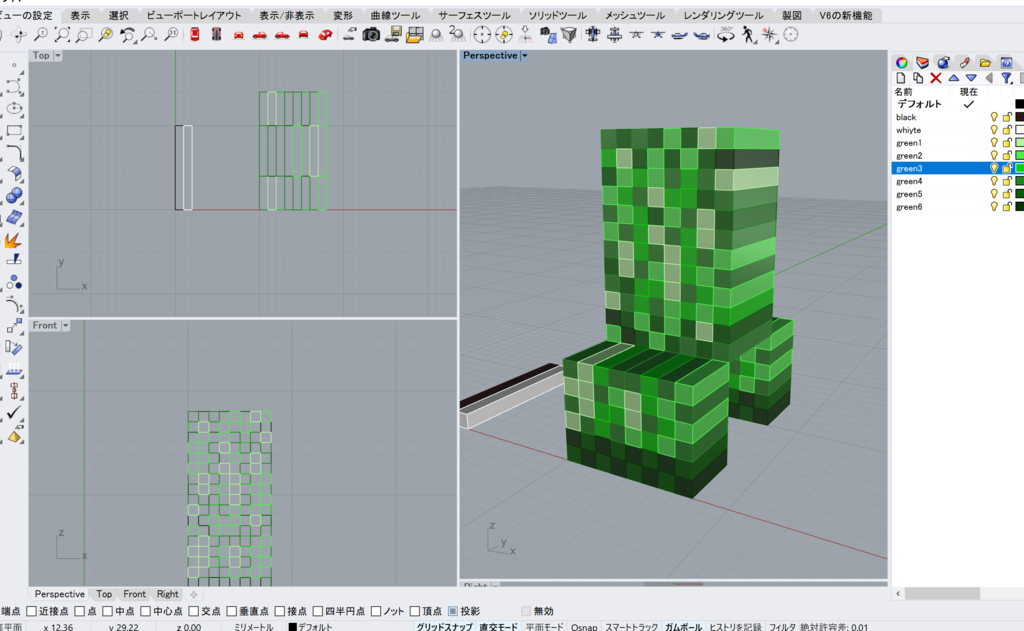Toggle the 垂直点 osnap checkbox
The height and width of the screenshot is (631, 1024).
point(231,611)
